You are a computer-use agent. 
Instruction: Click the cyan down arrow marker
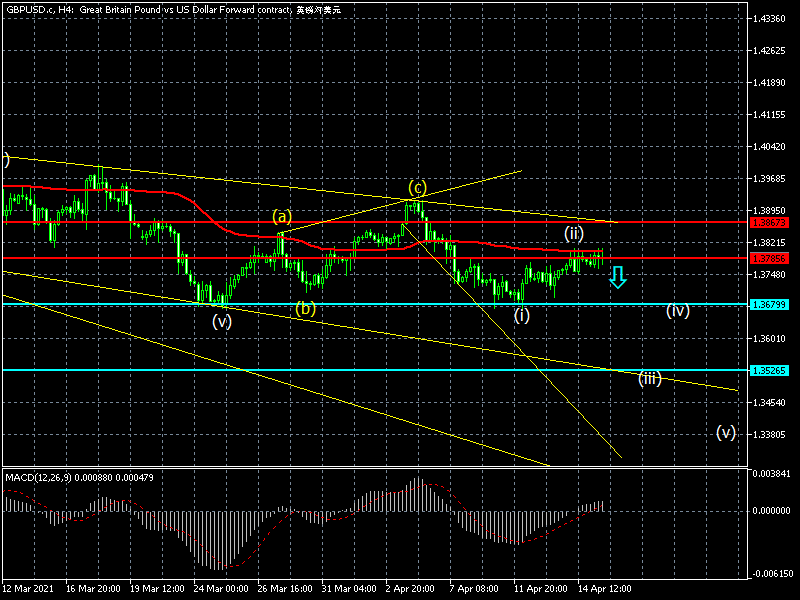[618, 277]
